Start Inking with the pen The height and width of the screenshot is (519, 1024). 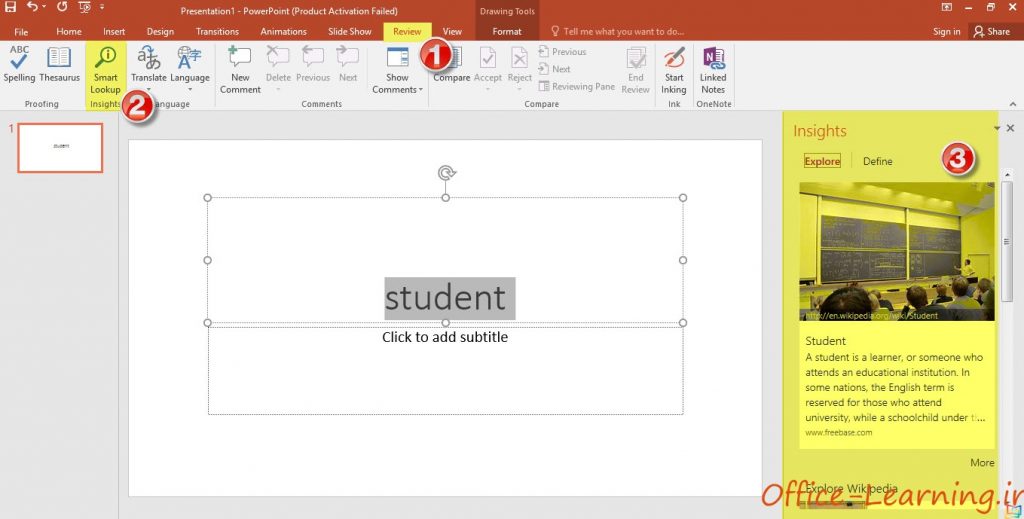(673, 71)
